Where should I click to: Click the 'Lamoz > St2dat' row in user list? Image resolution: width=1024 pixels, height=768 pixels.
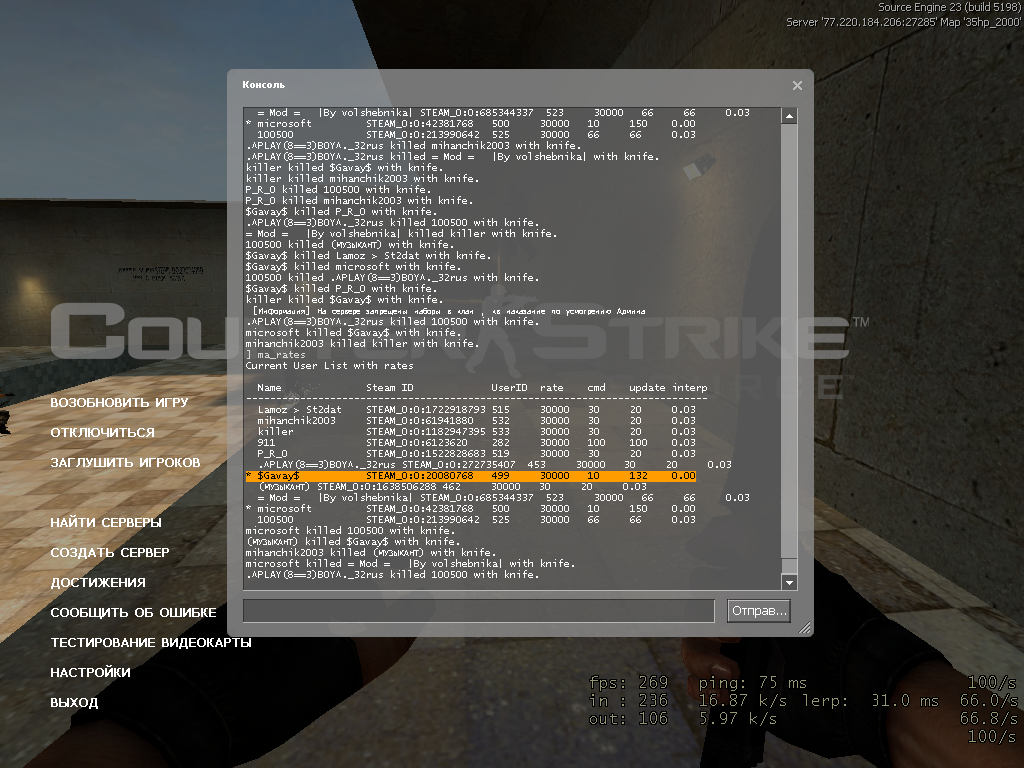(477, 409)
